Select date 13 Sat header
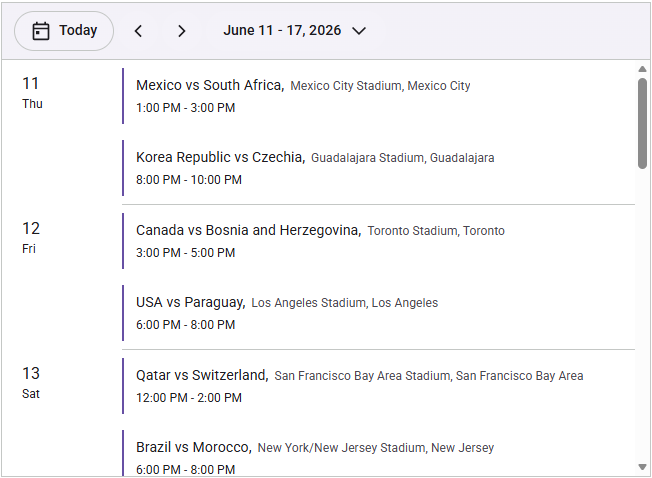Viewport: 652px width, 478px height. point(31,383)
